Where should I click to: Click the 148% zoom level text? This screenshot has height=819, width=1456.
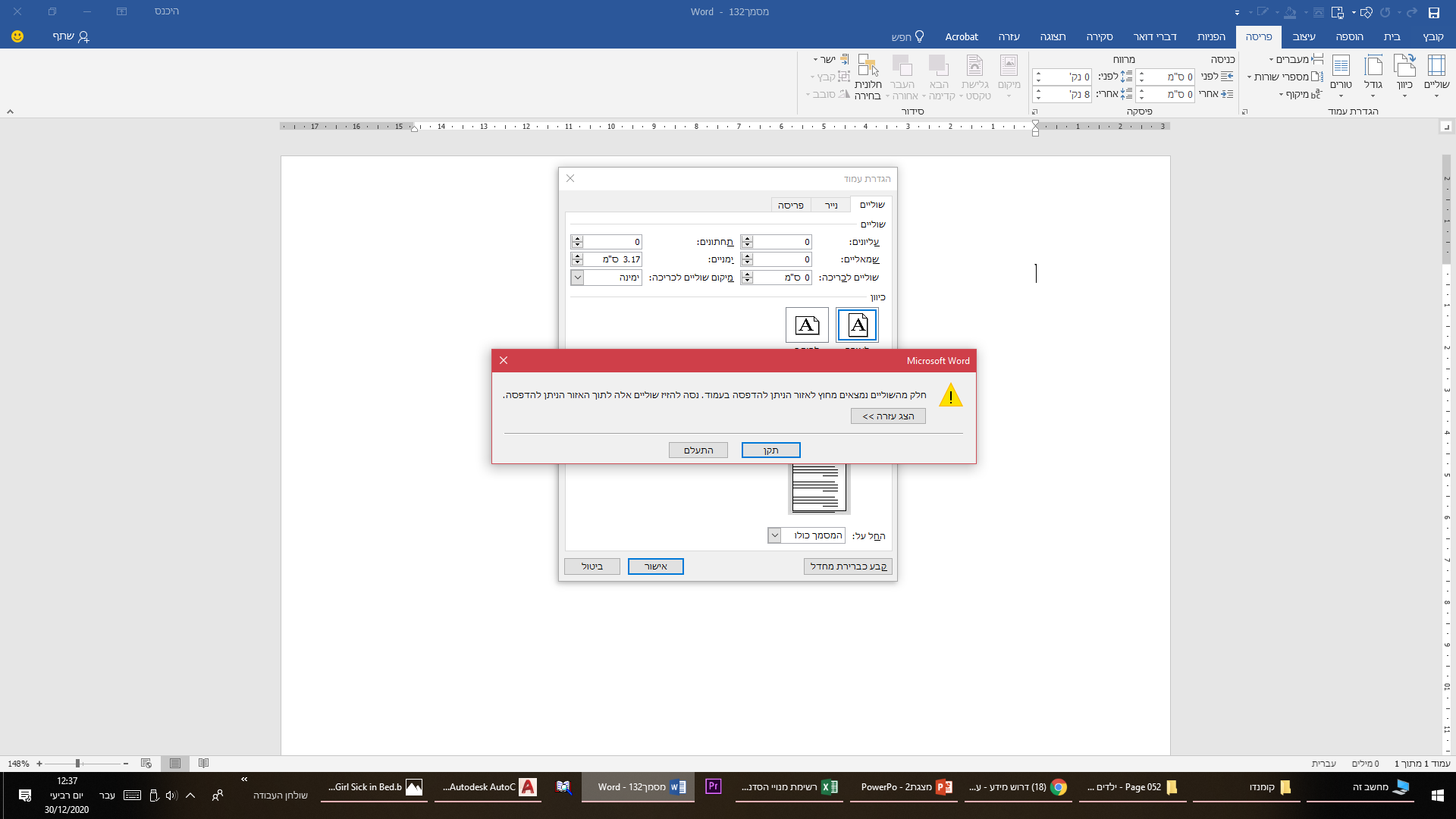[x=18, y=764]
